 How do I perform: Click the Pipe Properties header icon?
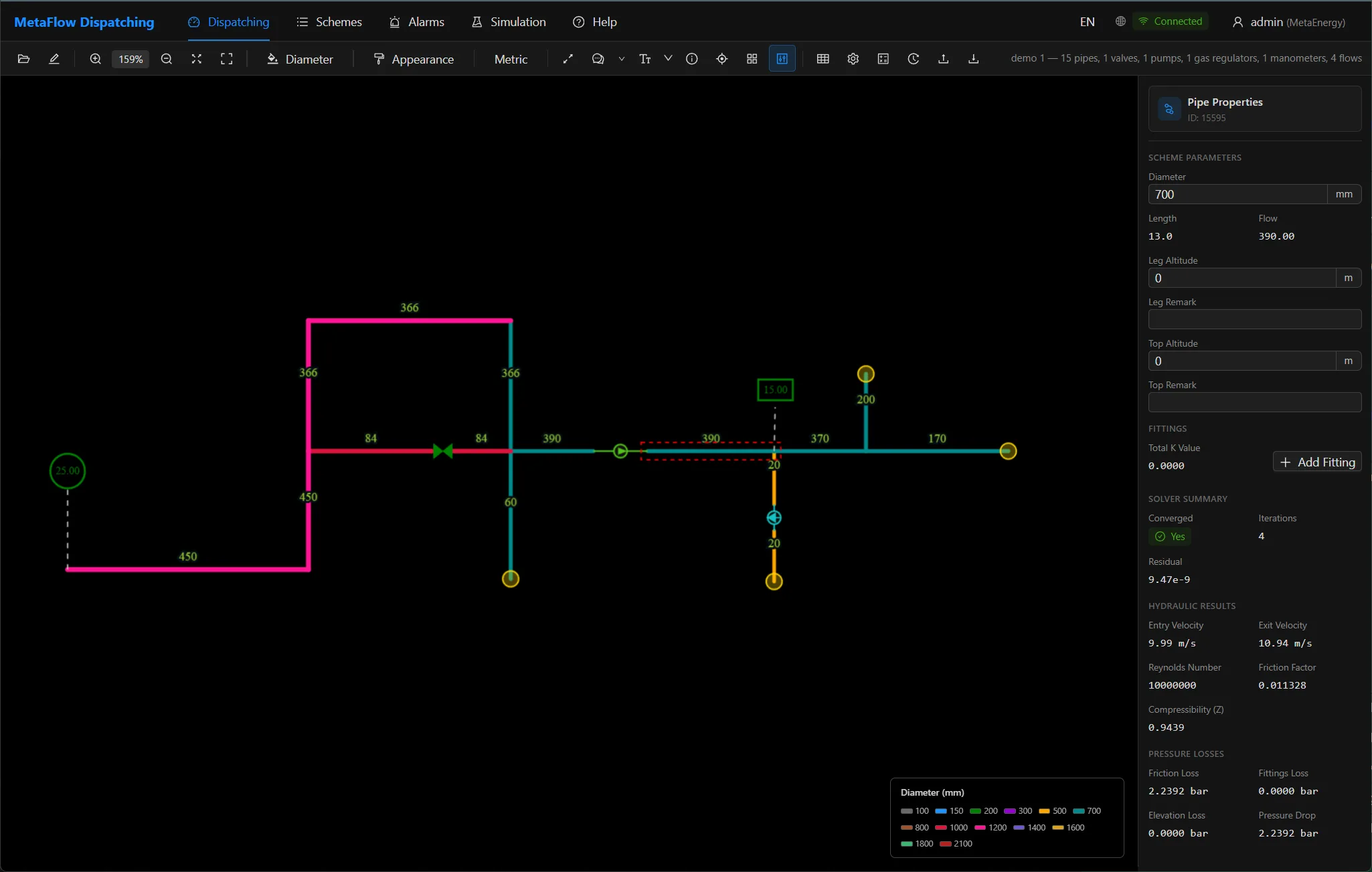tap(1169, 109)
